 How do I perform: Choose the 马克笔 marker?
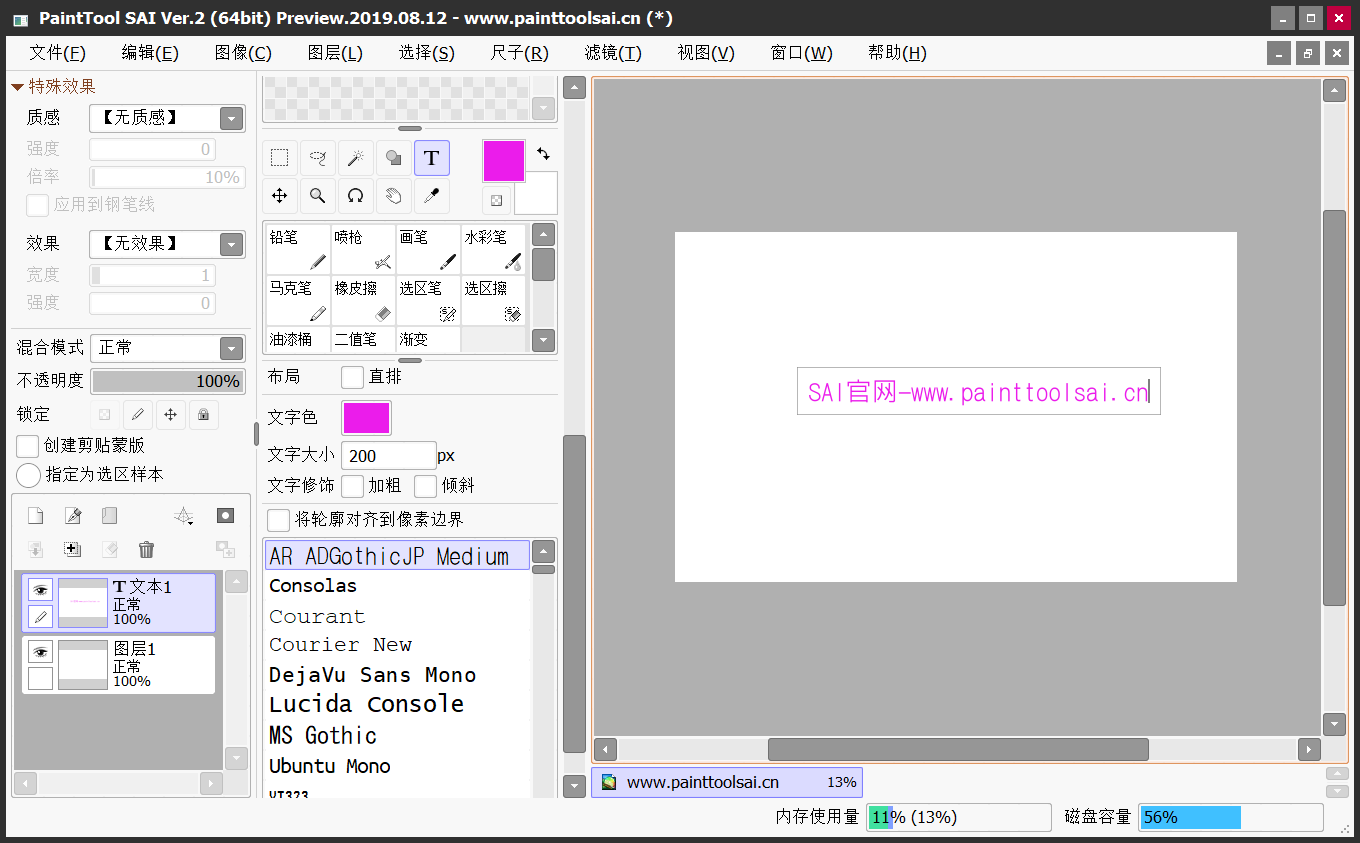298,300
